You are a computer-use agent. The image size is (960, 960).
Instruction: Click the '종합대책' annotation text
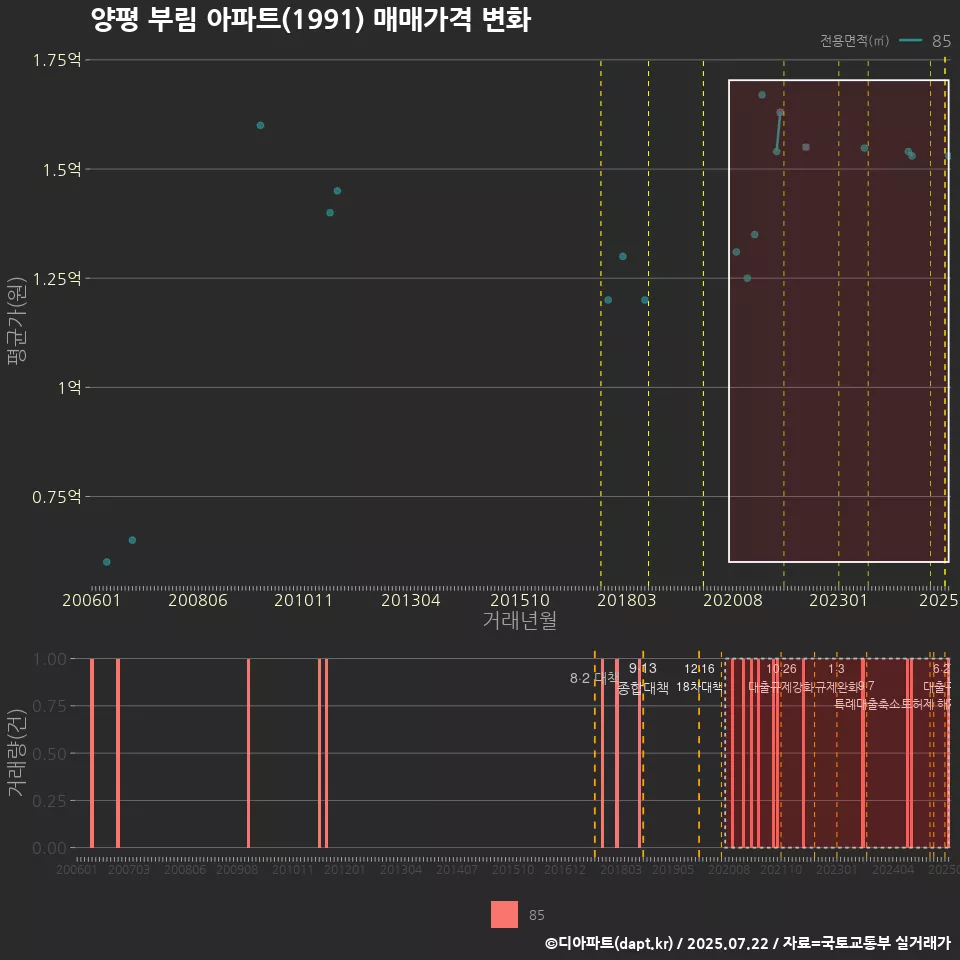pyautogui.click(x=643, y=688)
